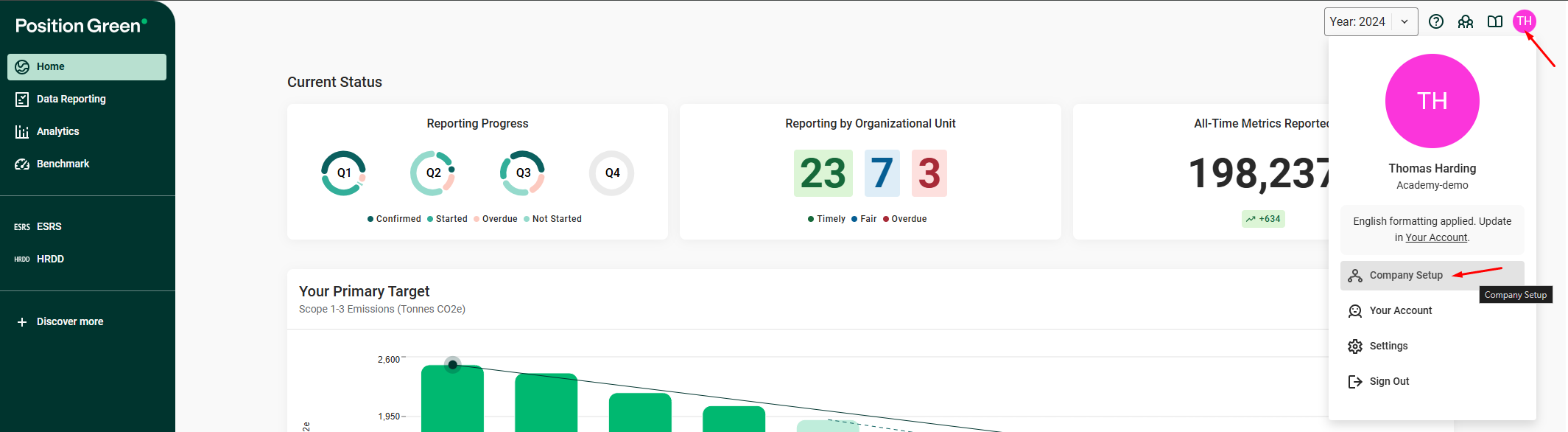
Task: Click the Started legend item
Action: 447,219
